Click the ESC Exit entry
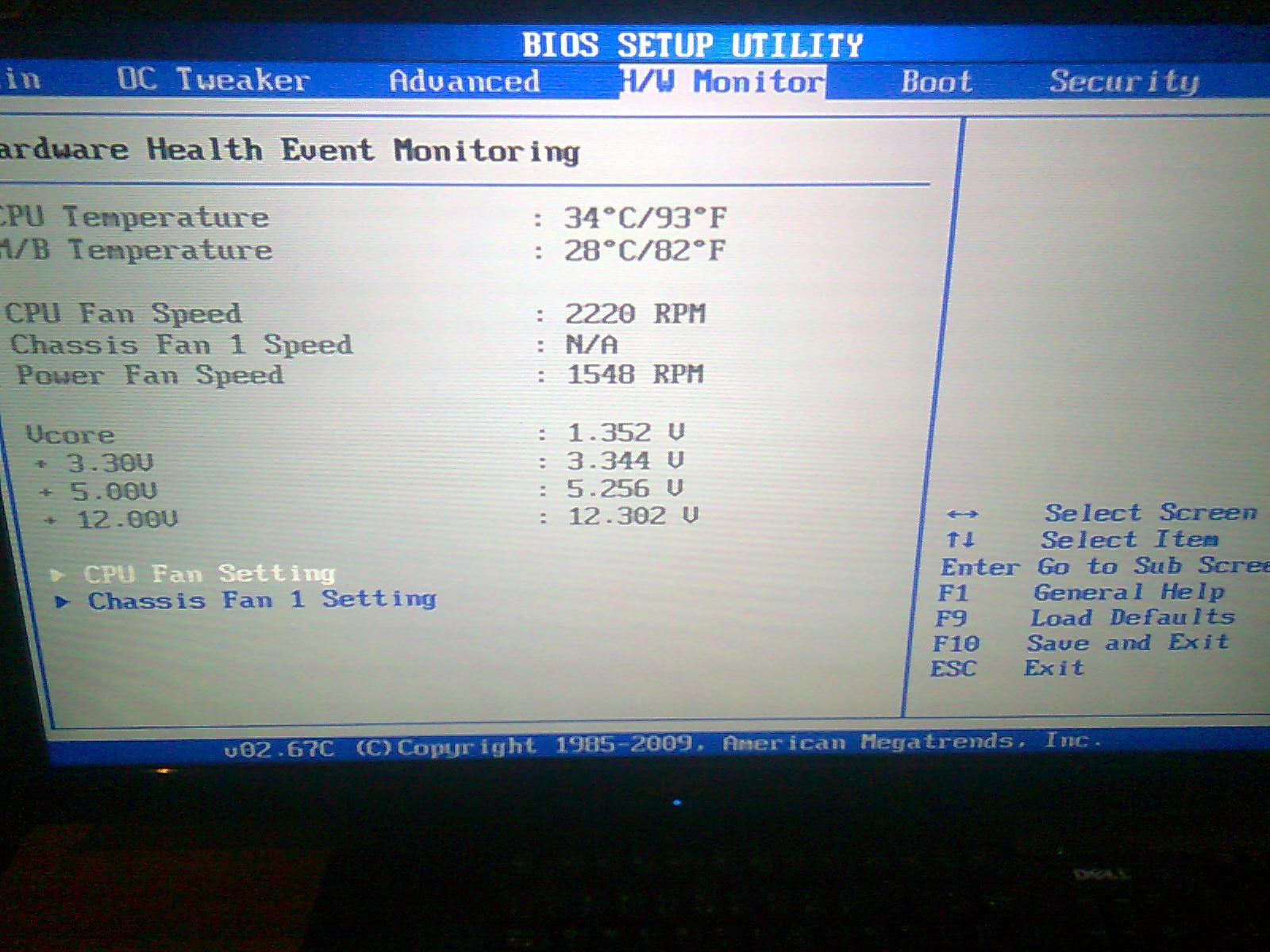 coord(1007,668)
